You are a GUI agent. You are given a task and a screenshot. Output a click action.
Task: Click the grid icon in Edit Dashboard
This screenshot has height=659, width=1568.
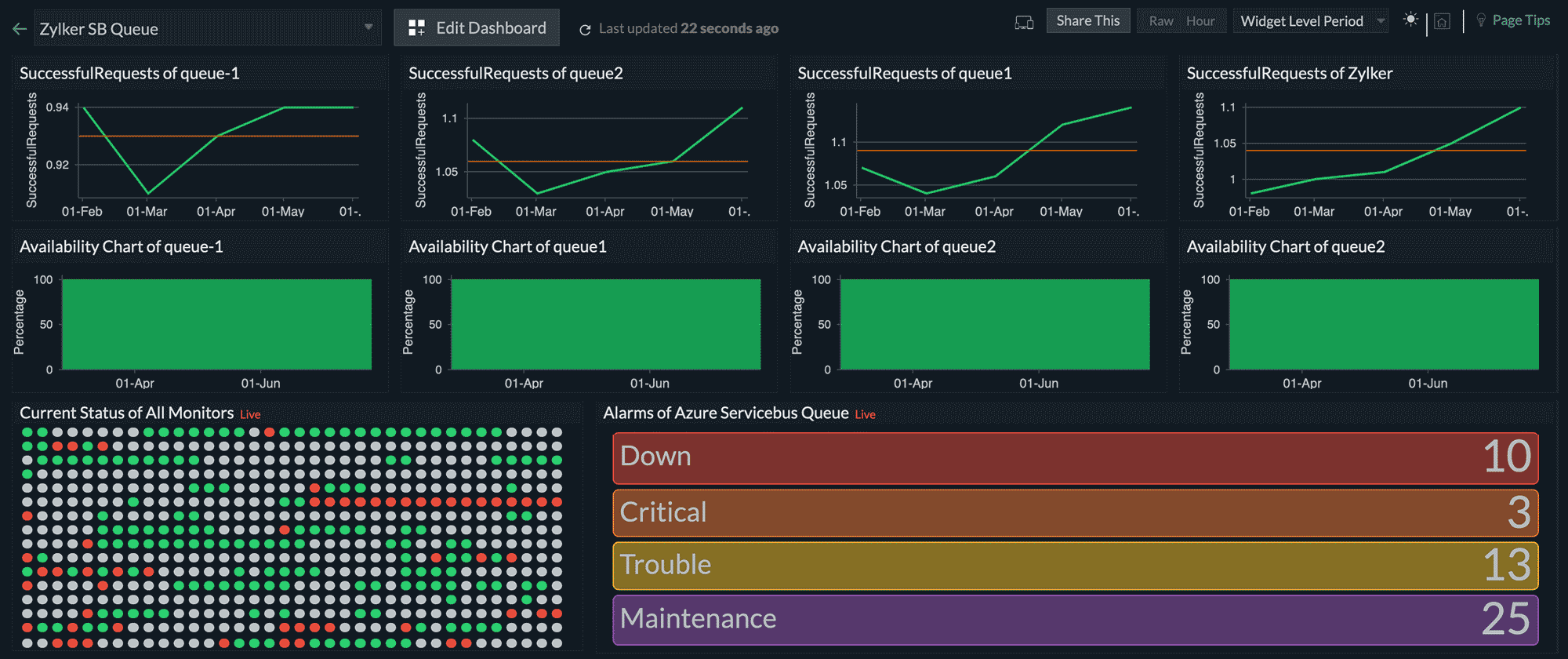coord(417,28)
